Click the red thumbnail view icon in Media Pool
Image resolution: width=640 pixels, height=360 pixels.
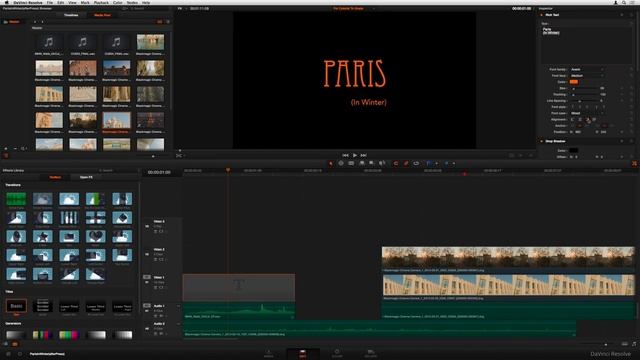pyautogui.click(x=160, y=22)
